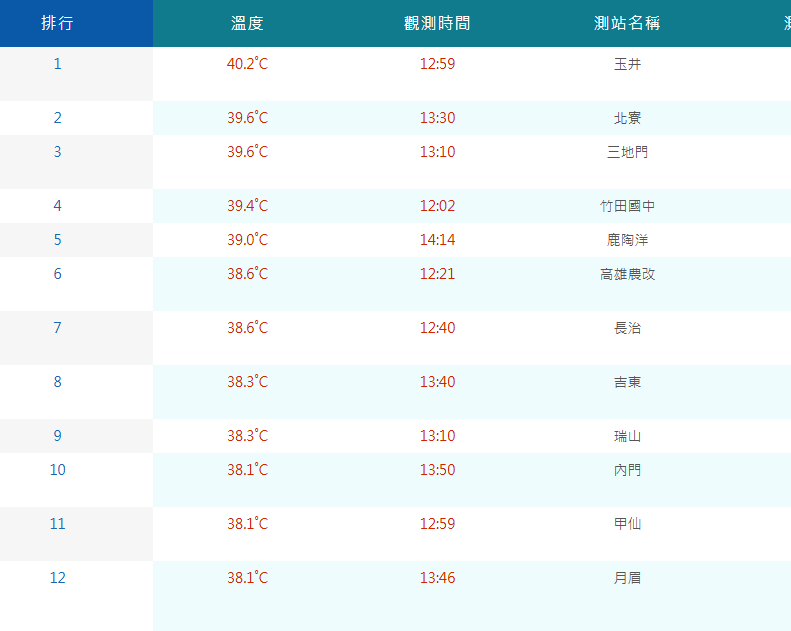The width and height of the screenshot is (791, 631).
Task: Click the 39.4°C temperature value
Action: 247,205
